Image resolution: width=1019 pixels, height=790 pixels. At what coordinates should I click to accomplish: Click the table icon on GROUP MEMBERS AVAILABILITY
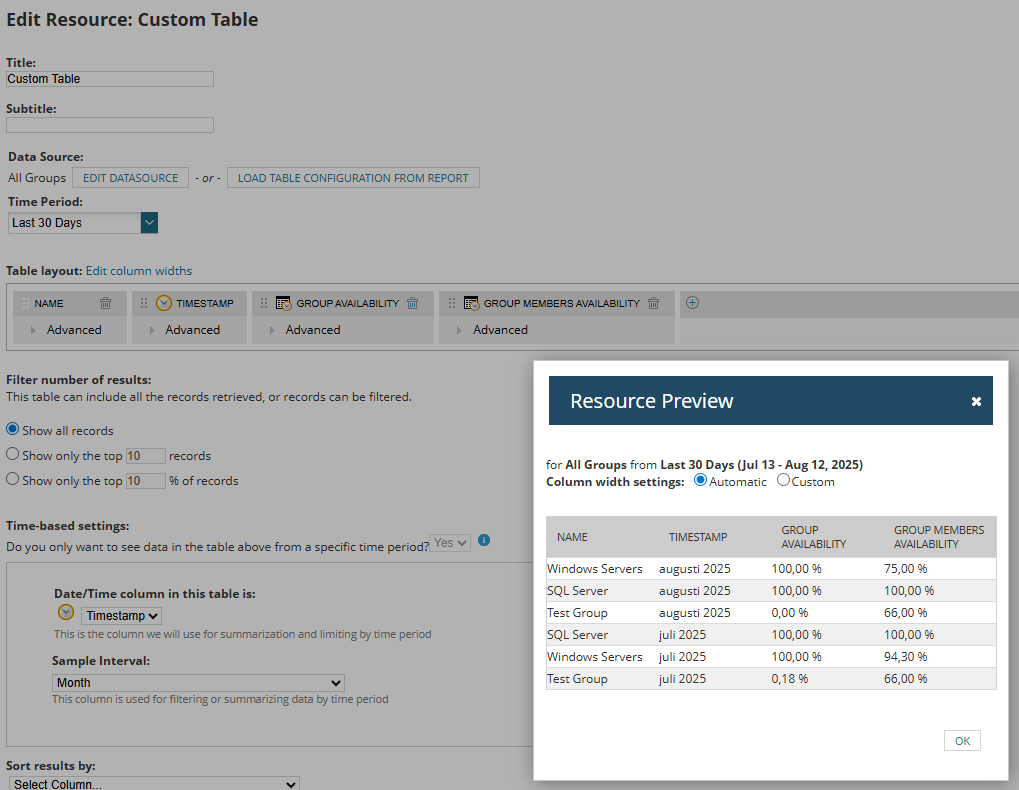tap(471, 303)
